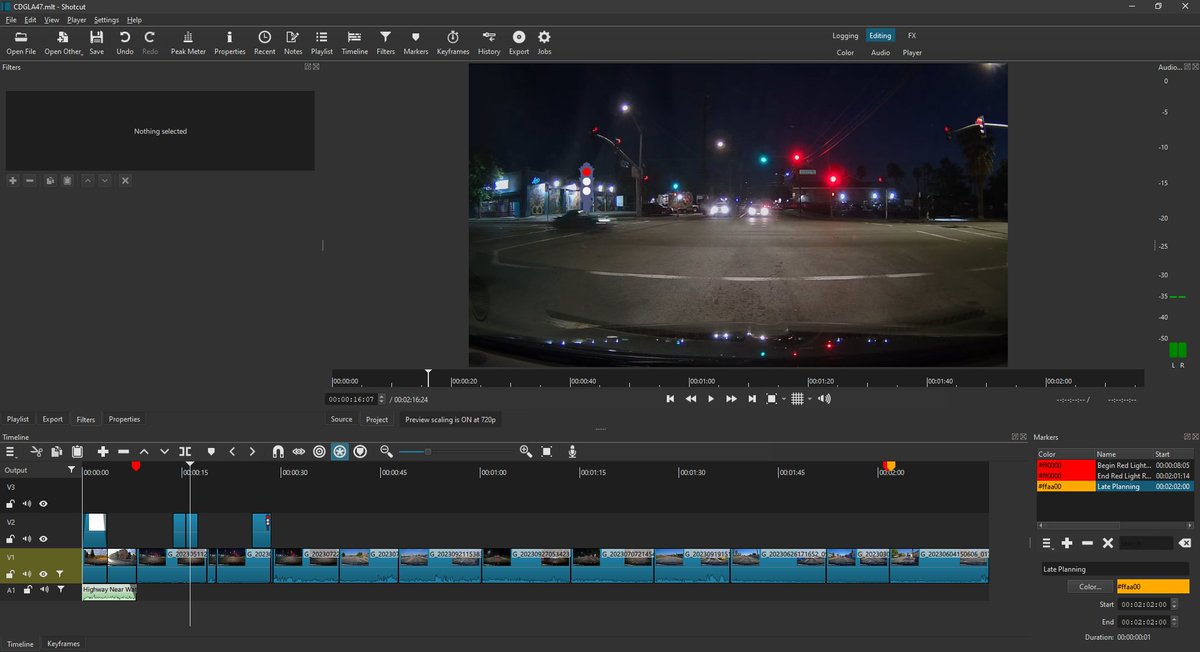Switch to the Source tab of the player

click(x=341, y=419)
